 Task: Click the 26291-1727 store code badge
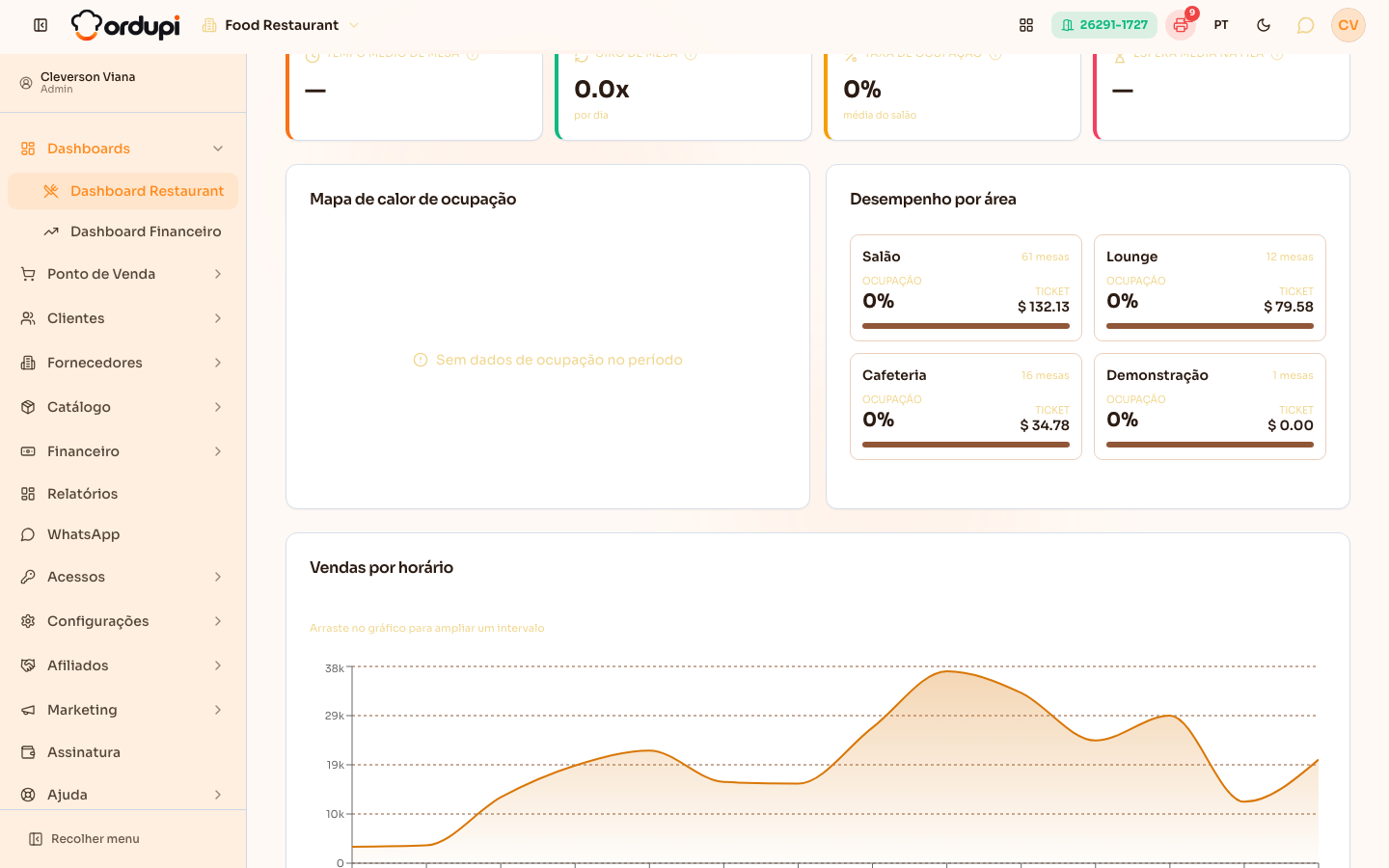(1104, 25)
